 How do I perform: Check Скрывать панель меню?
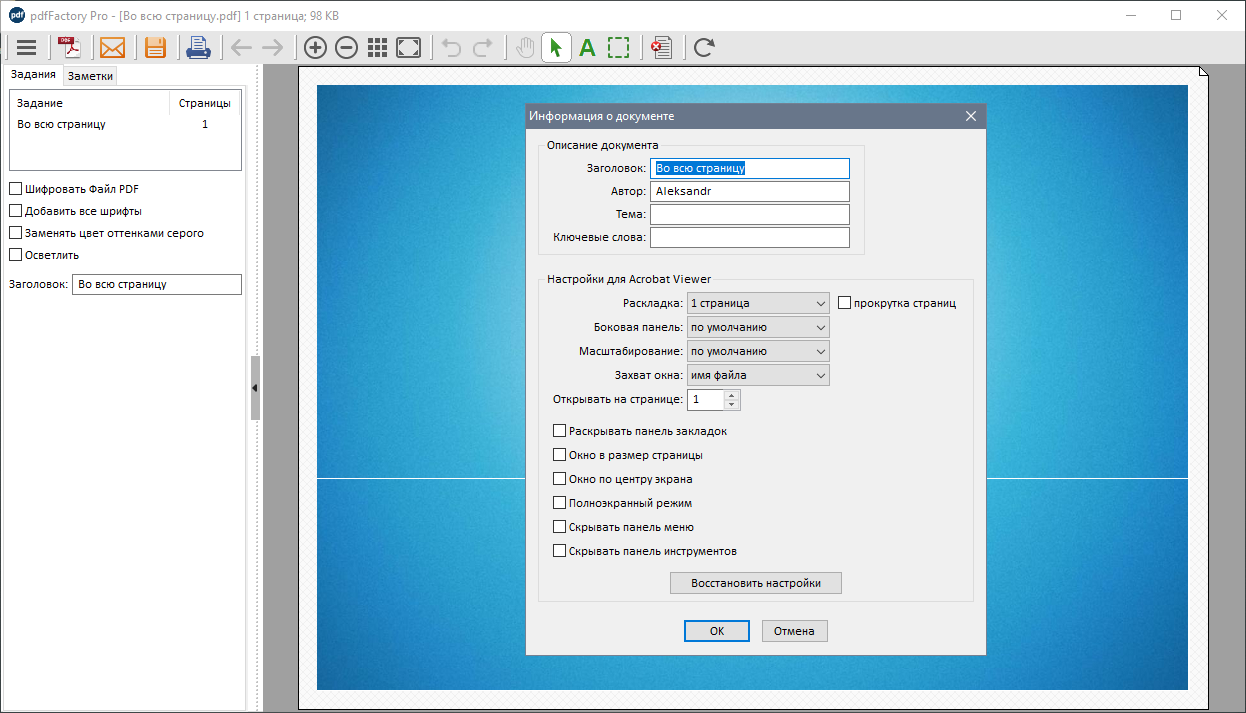coord(559,527)
